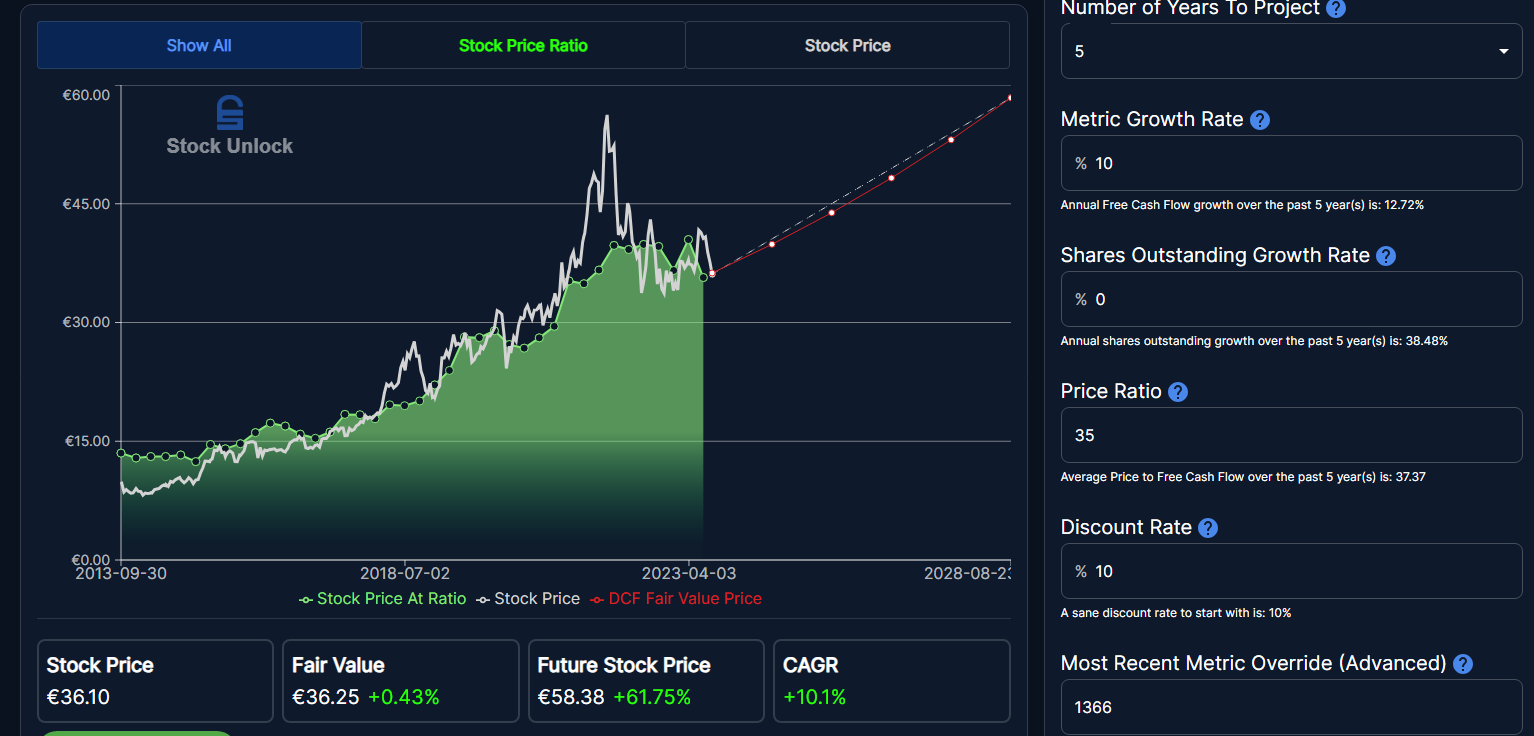Click the Discount Rate question mark icon
The height and width of the screenshot is (736, 1534).
pos(1208,528)
